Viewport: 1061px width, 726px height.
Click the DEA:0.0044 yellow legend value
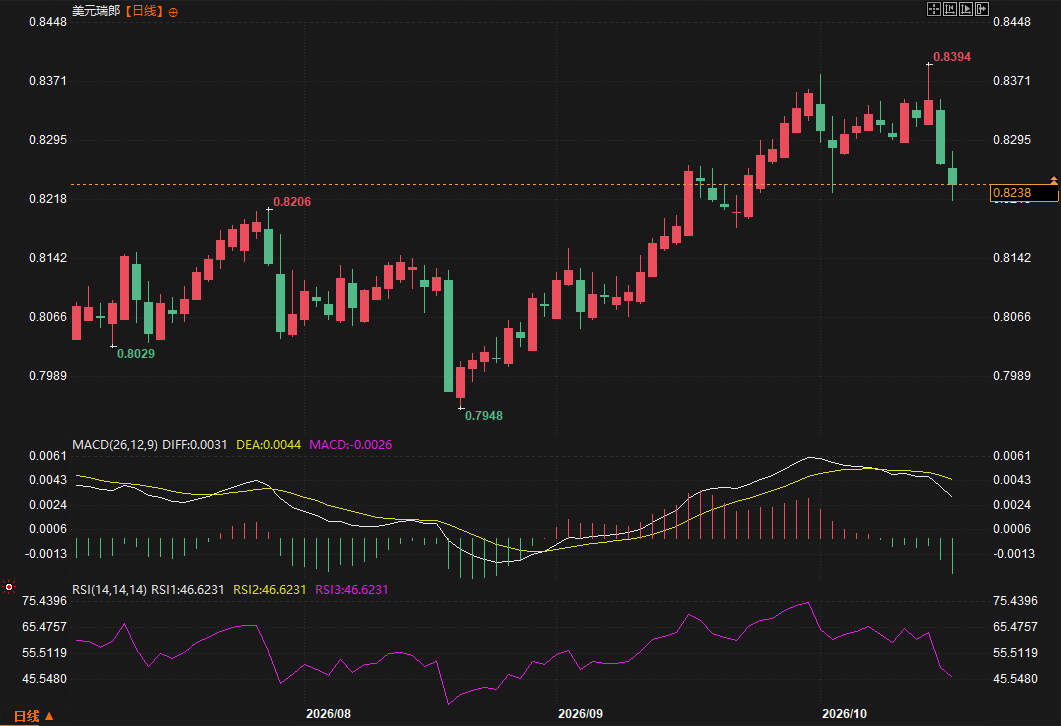pyautogui.click(x=269, y=445)
